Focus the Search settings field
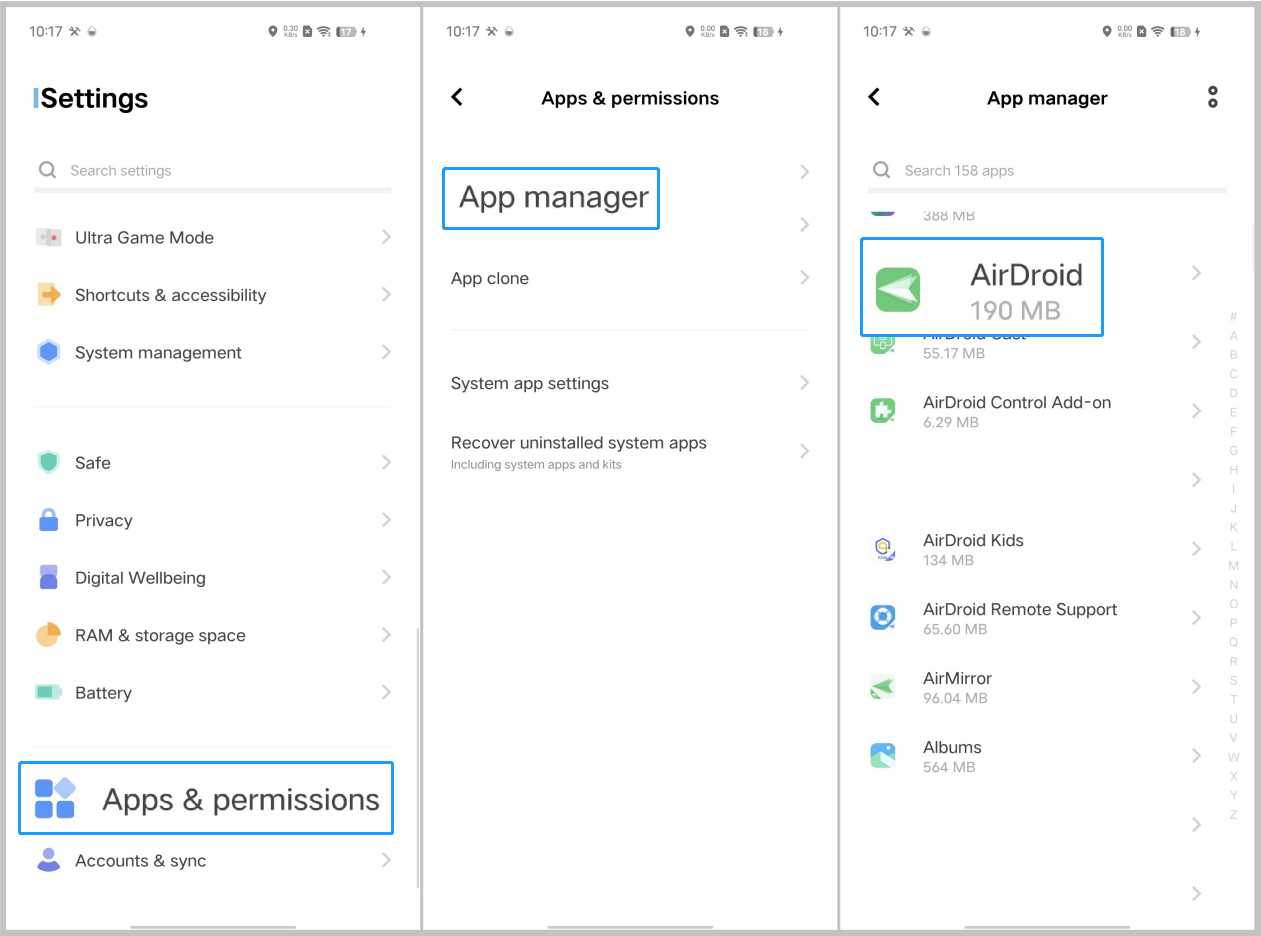Screen dimensions: 1261x936 pyautogui.click(x=213, y=170)
